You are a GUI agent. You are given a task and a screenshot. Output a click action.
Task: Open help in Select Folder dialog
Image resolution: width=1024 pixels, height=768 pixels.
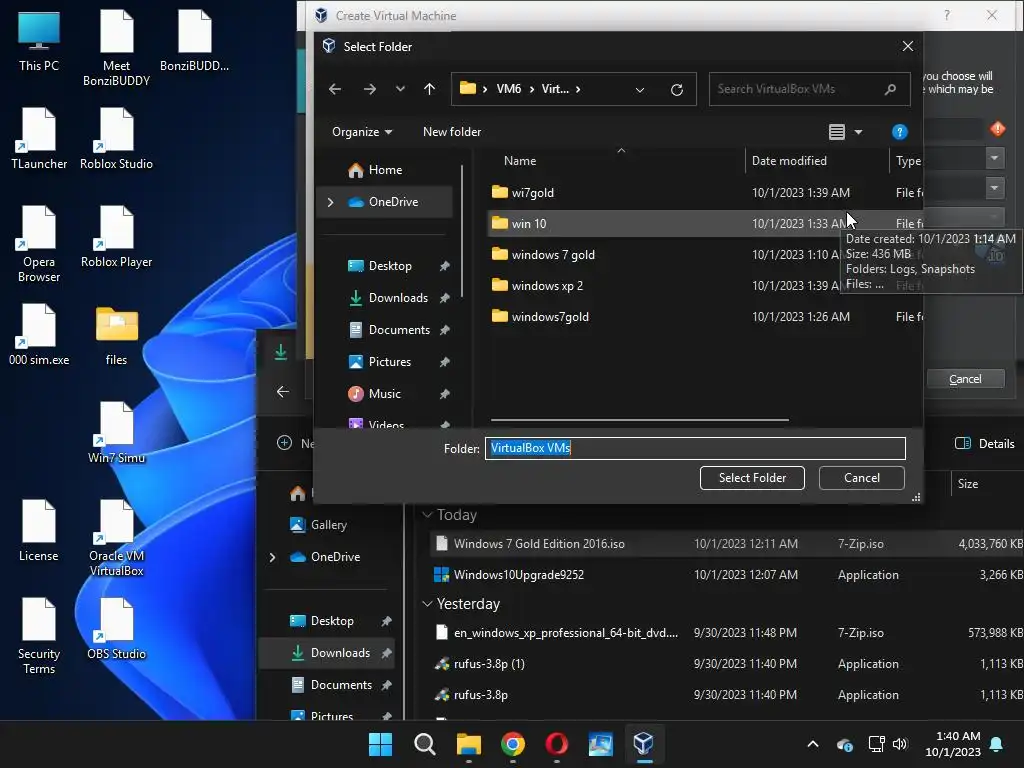(x=899, y=132)
